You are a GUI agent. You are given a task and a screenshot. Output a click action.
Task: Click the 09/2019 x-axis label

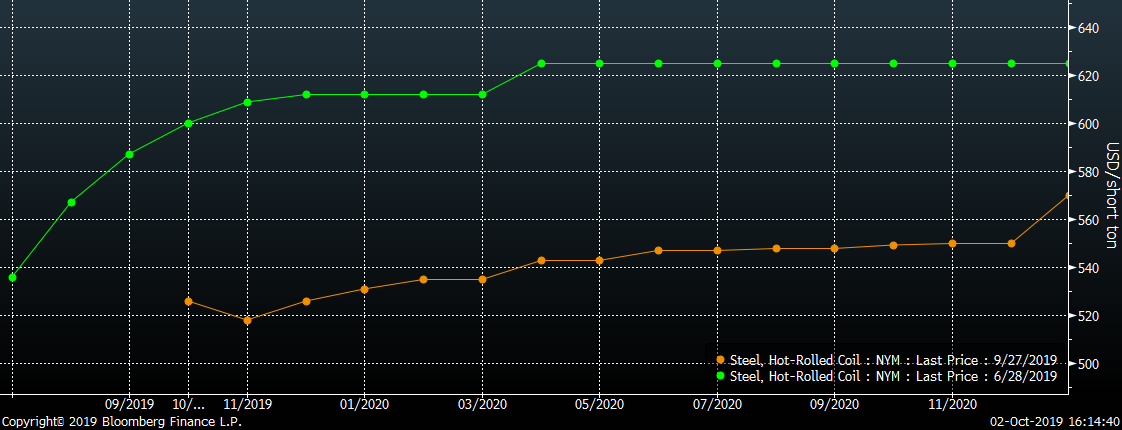coord(130,404)
